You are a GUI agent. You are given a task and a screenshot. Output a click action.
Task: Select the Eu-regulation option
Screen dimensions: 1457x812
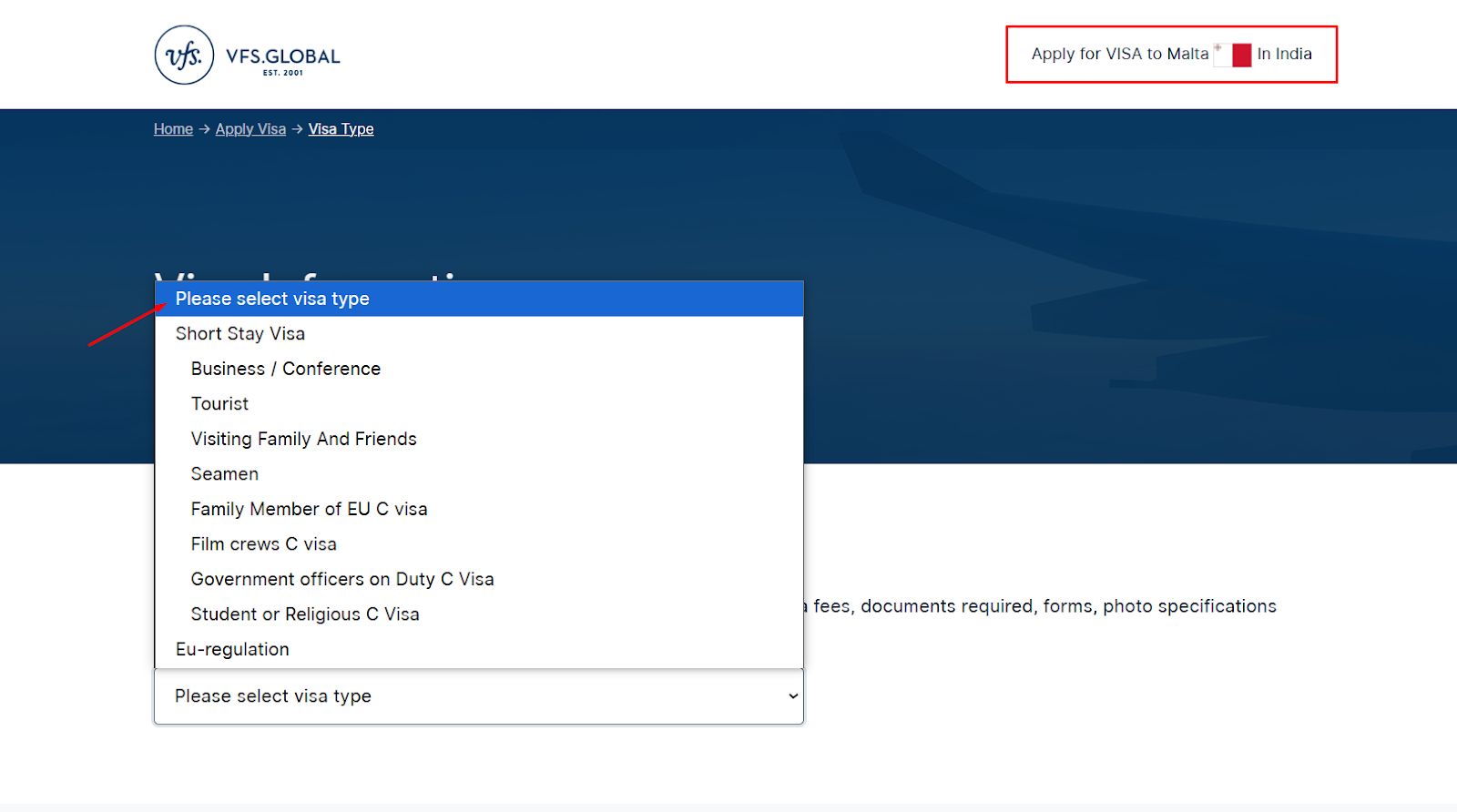479,649
